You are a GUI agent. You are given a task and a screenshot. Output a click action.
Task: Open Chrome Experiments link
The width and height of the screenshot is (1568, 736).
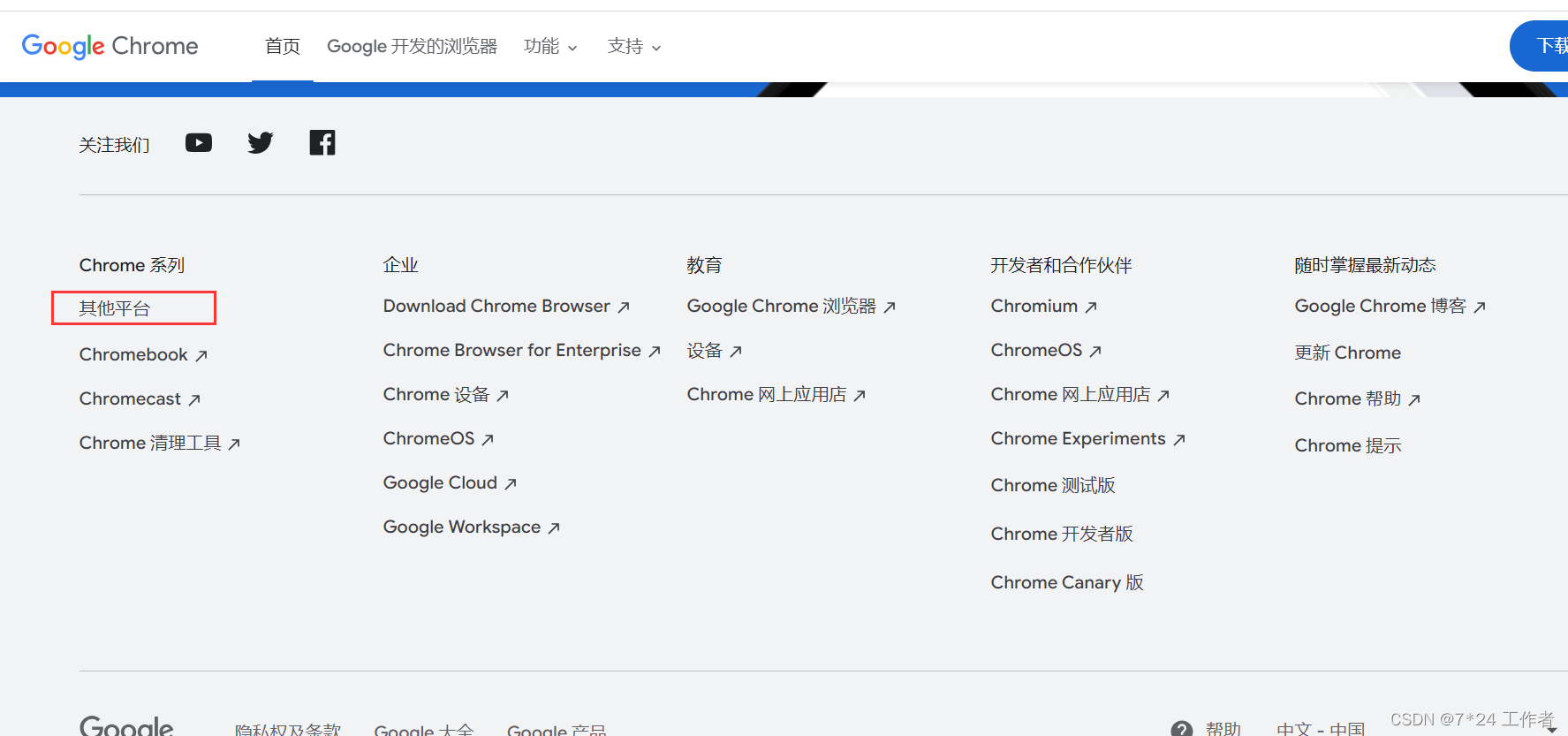coord(1088,438)
